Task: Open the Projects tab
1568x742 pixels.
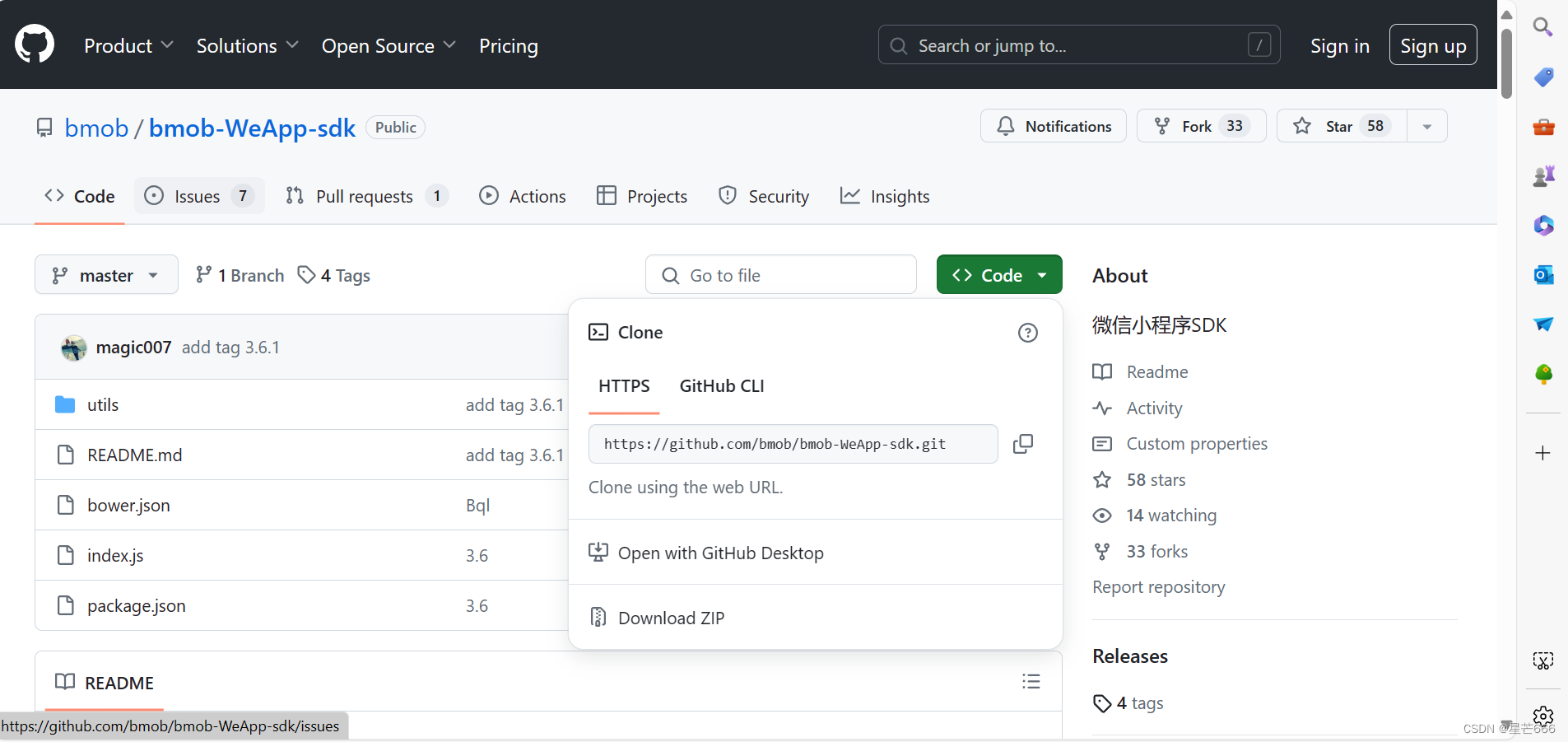Action: tap(642, 196)
